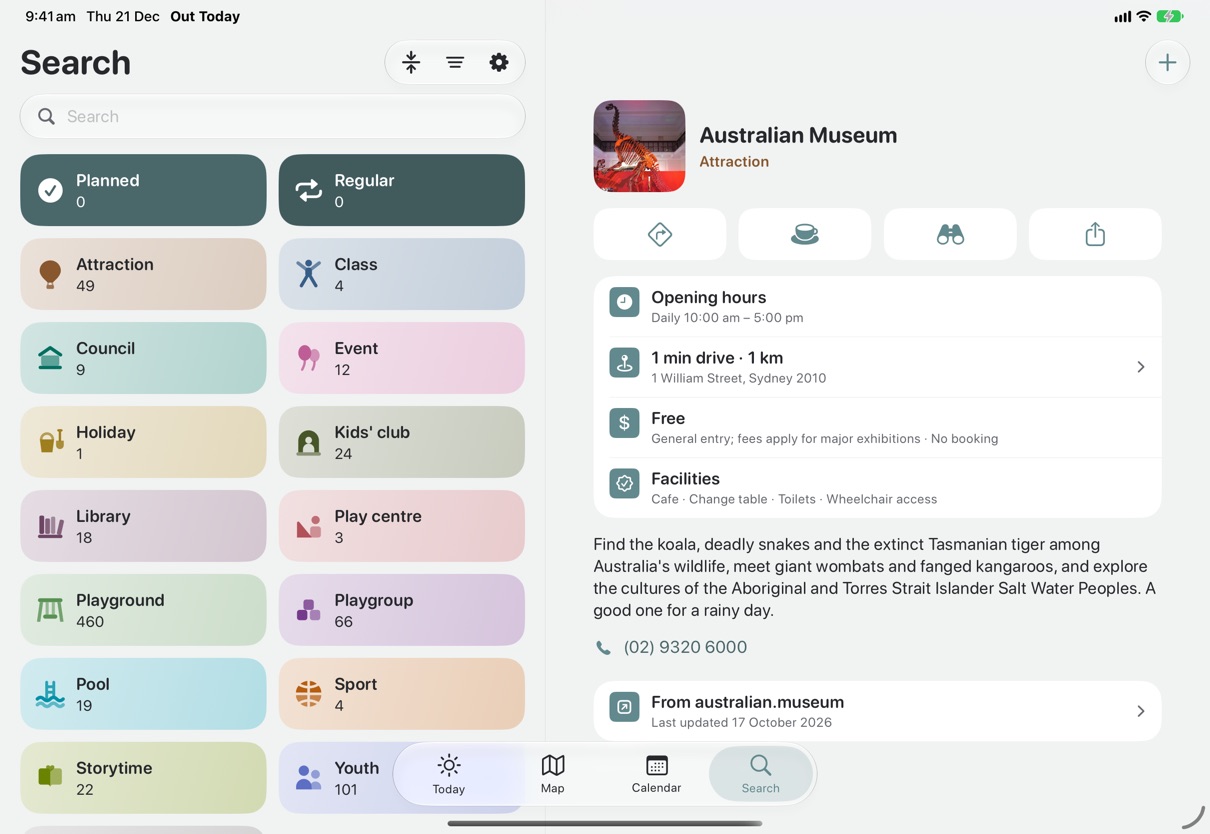Tap the phone icon

pyautogui.click(x=603, y=648)
